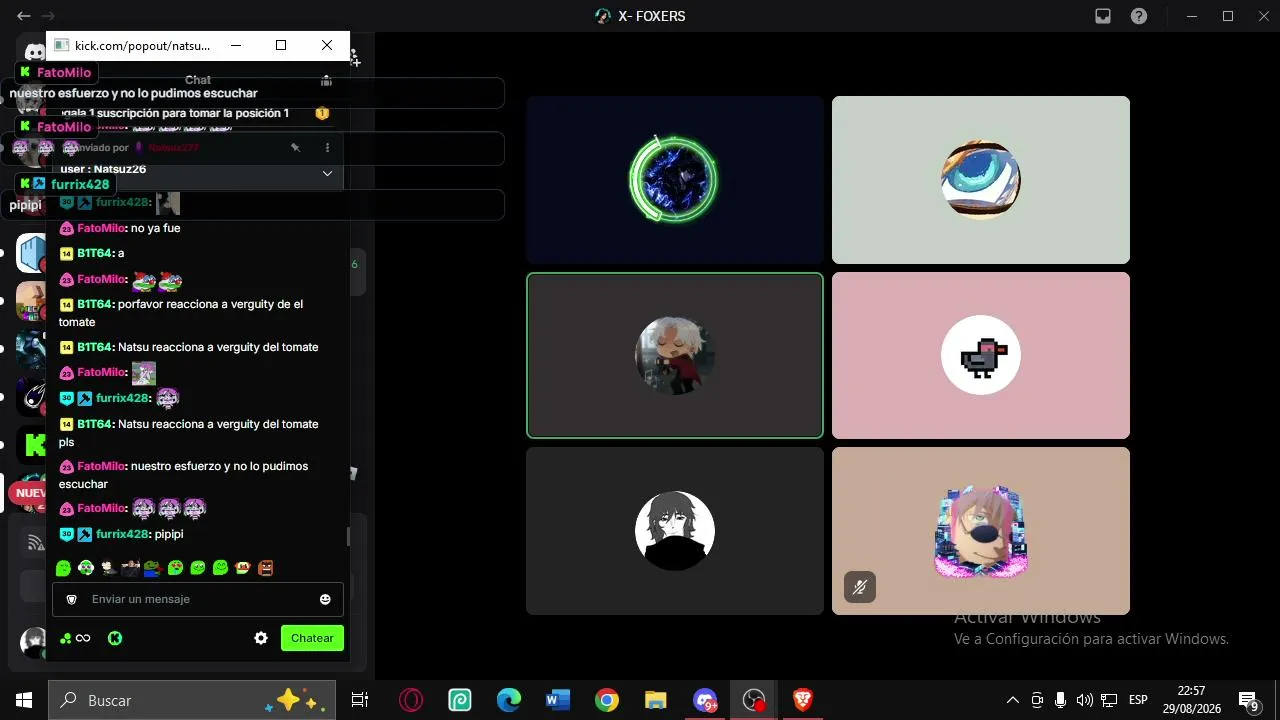
Task: Open the teal taskbar app icon beside Opera
Action: coord(460,700)
